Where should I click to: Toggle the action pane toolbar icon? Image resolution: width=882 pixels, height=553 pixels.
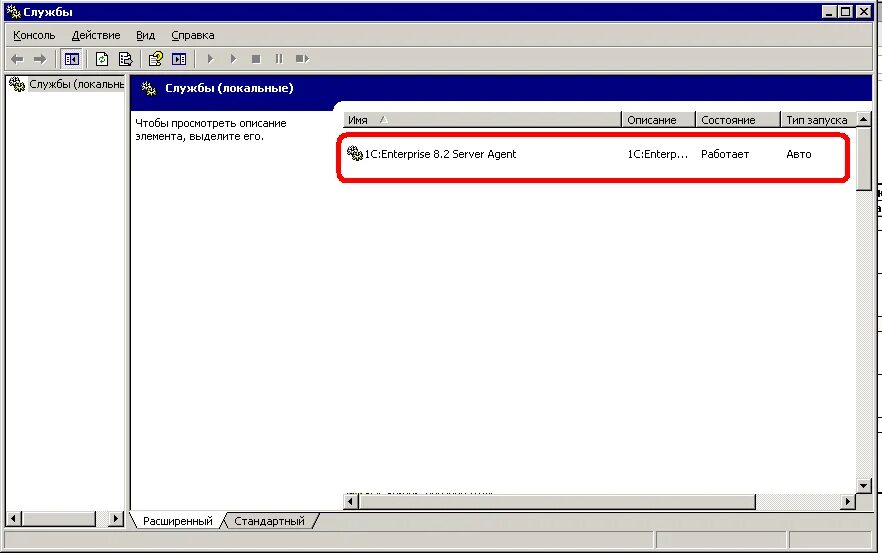pyautogui.click(x=179, y=59)
